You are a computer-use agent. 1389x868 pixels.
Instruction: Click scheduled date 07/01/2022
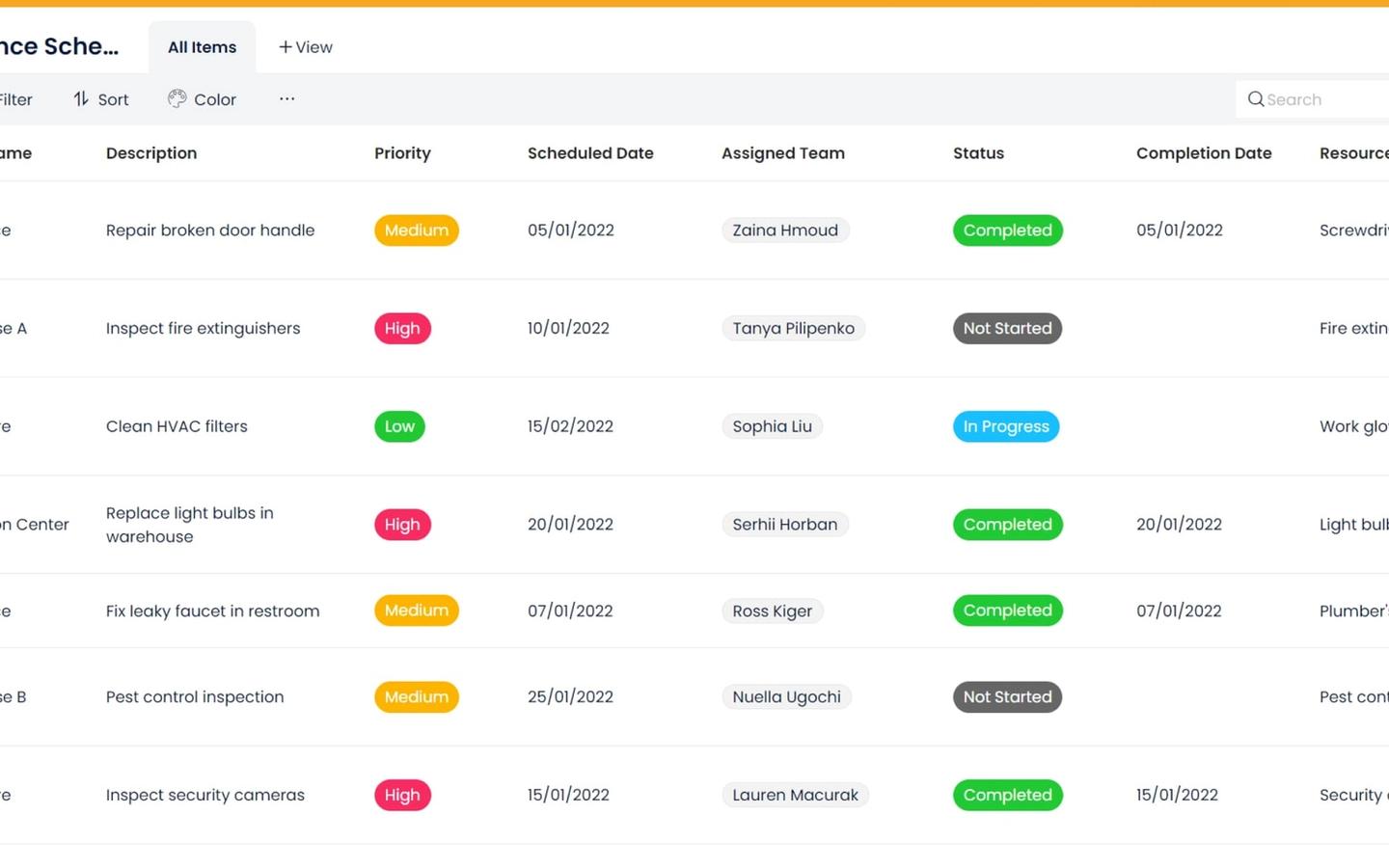(x=570, y=610)
